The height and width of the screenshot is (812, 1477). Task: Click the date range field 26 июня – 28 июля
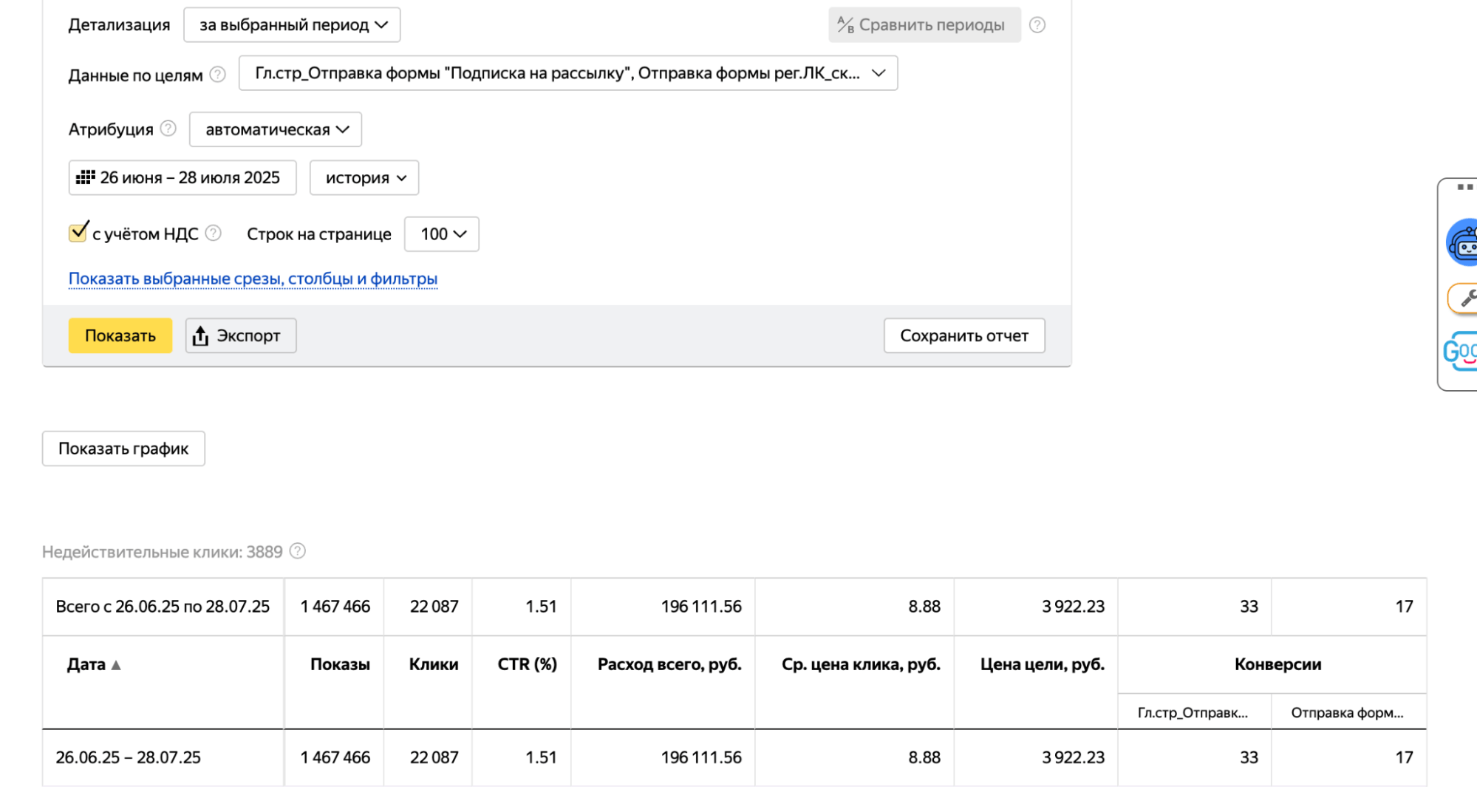pyautogui.click(x=182, y=178)
